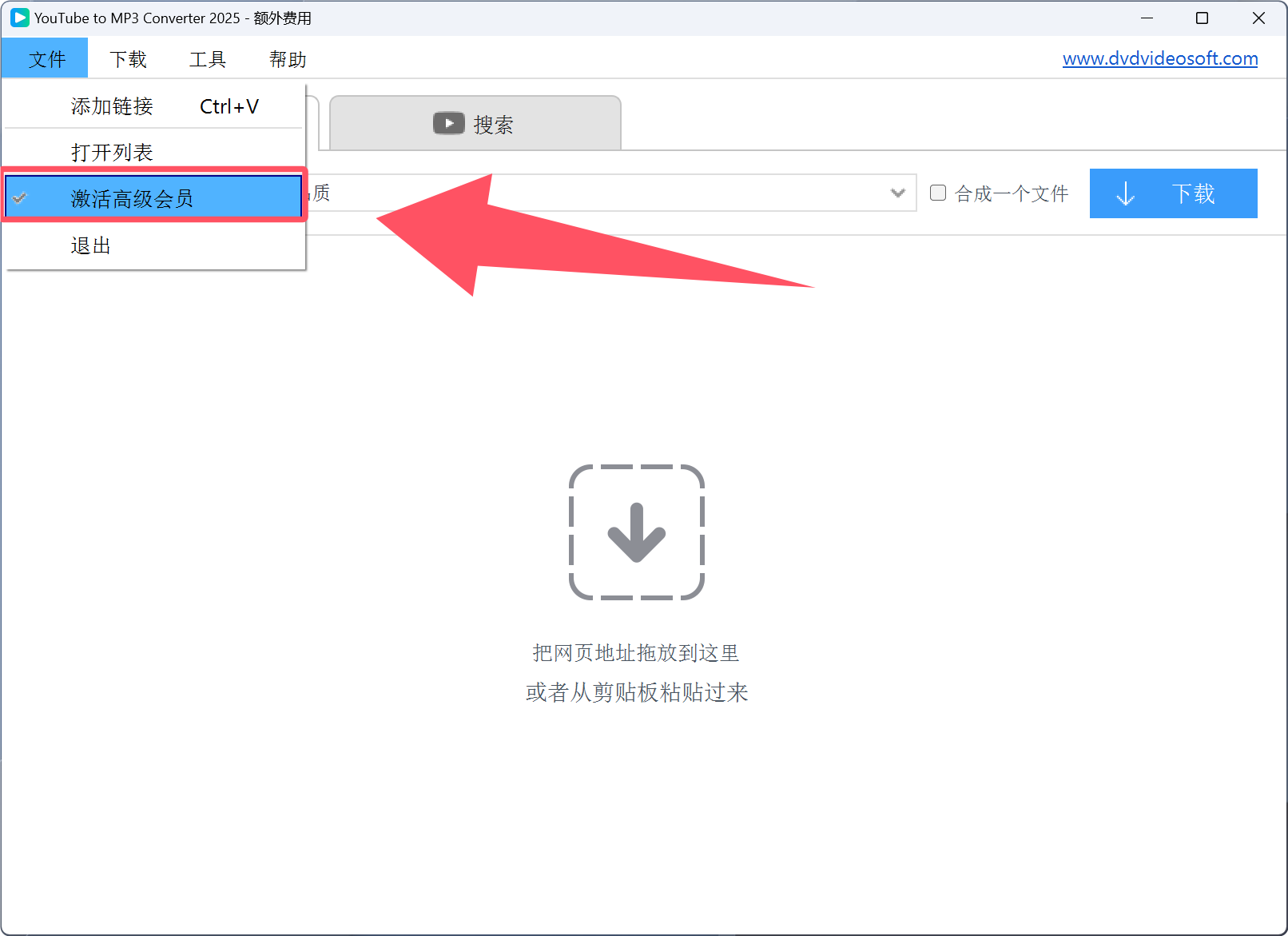Viewport: 1288px width, 936px height.
Task: Expand the quality dropdown chevron
Action: click(x=897, y=193)
